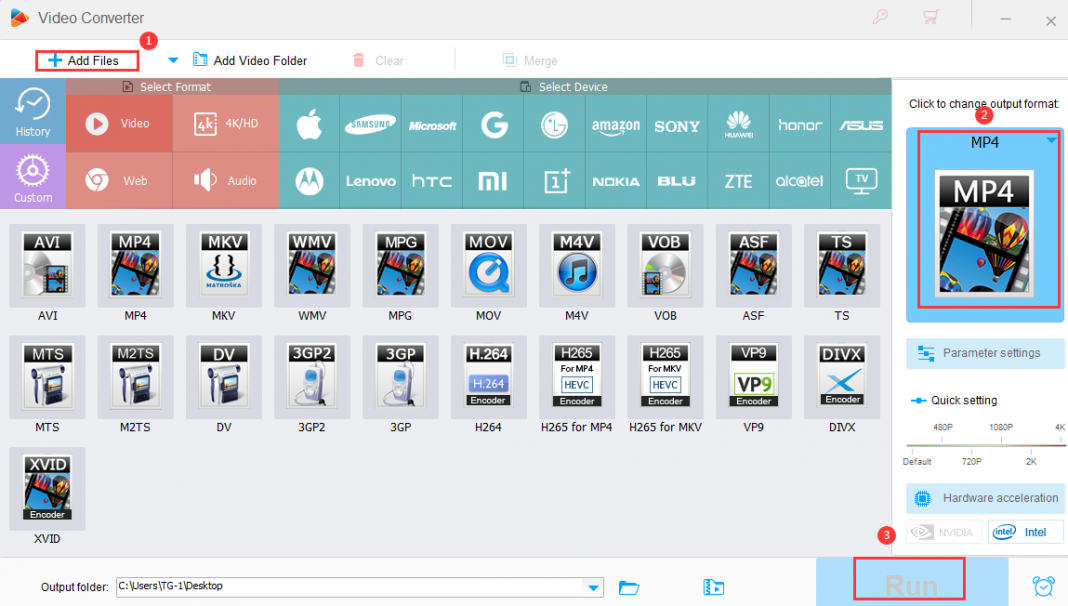
Task: Choose the Motorola device icon
Action: pos(309,180)
